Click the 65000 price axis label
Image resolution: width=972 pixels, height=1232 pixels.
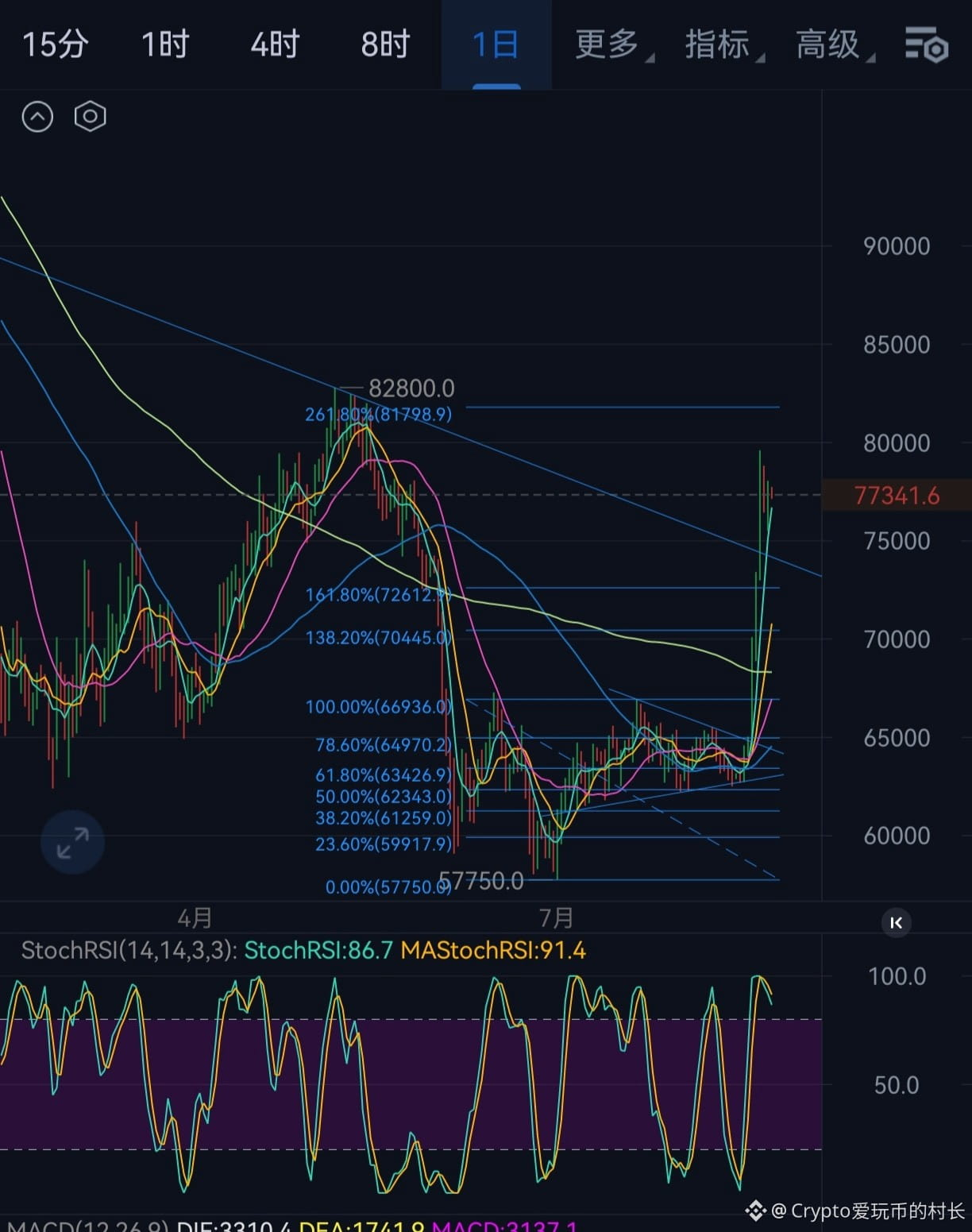[897, 738]
